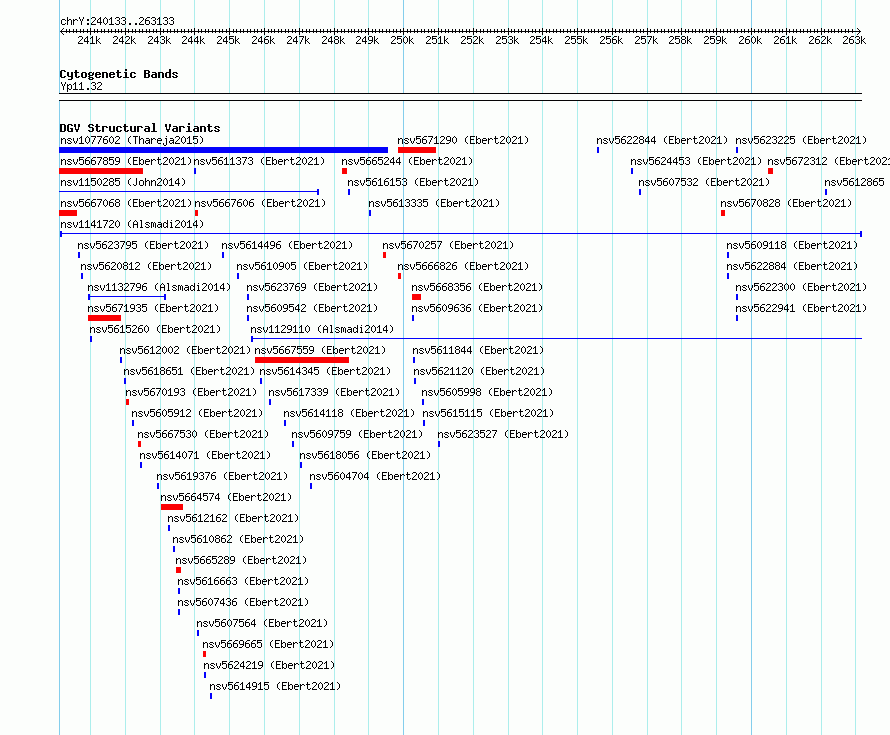This screenshot has width=890, height=735.
Task: Open nsv5620812 (Ebert2021) label
Action: click(146, 266)
